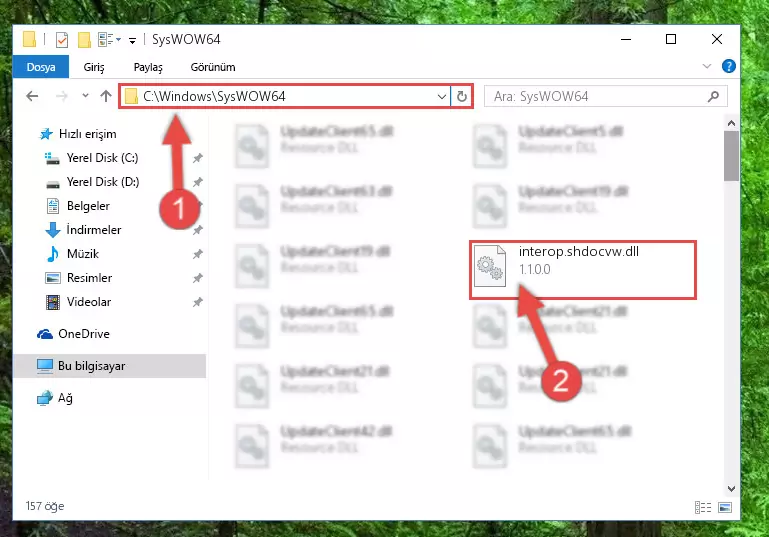Click the scroll up arrow
This screenshot has width=769, height=537.
pos(731,123)
